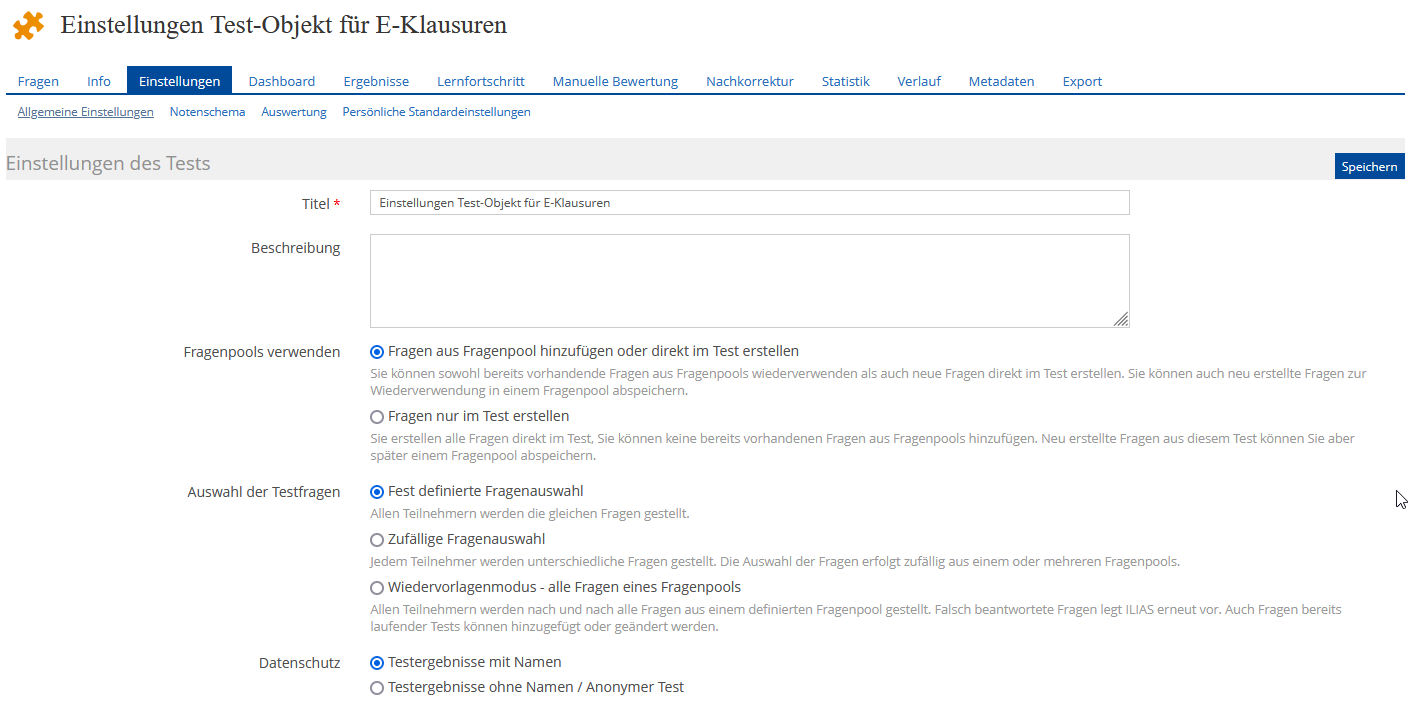Open the Export tab

[x=1082, y=81]
